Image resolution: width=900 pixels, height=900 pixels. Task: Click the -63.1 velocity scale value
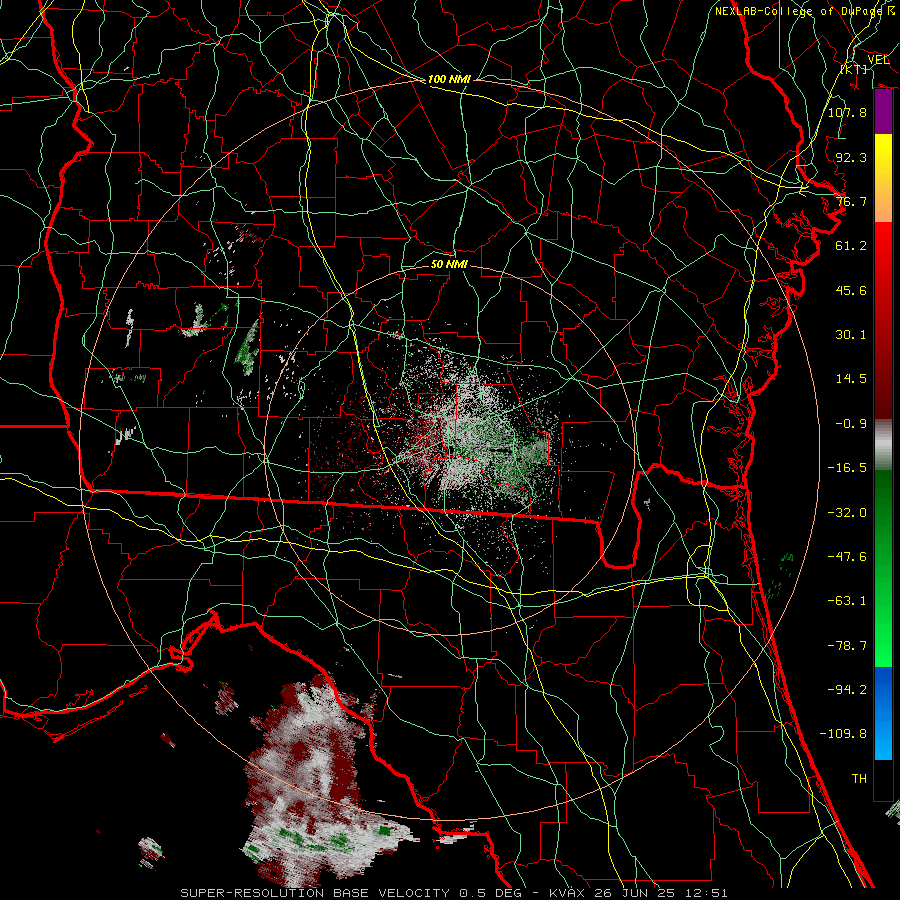(x=847, y=601)
